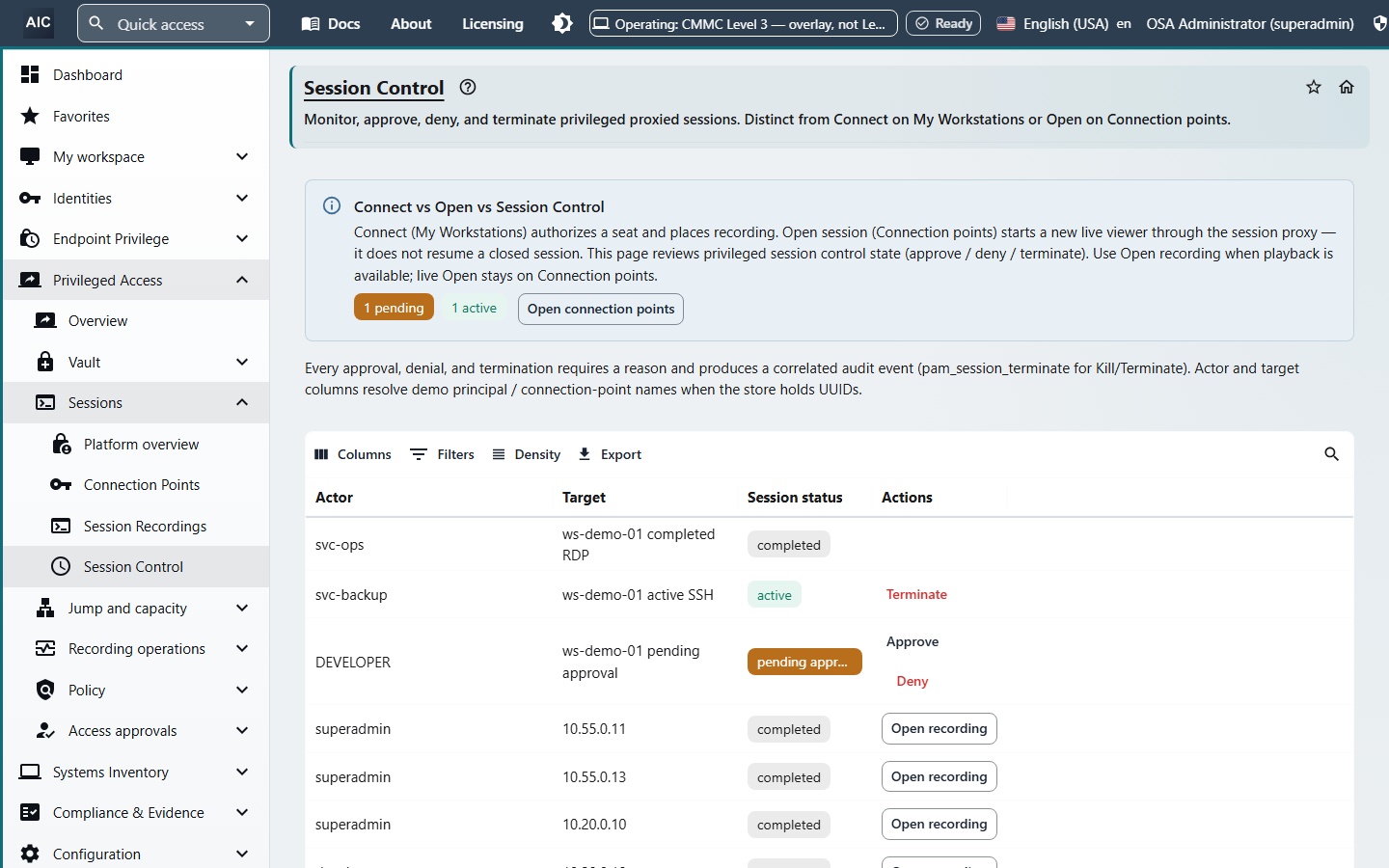Star this page as a favorite
Screen dimensions: 1389x868
click(x=1314, y=87)
